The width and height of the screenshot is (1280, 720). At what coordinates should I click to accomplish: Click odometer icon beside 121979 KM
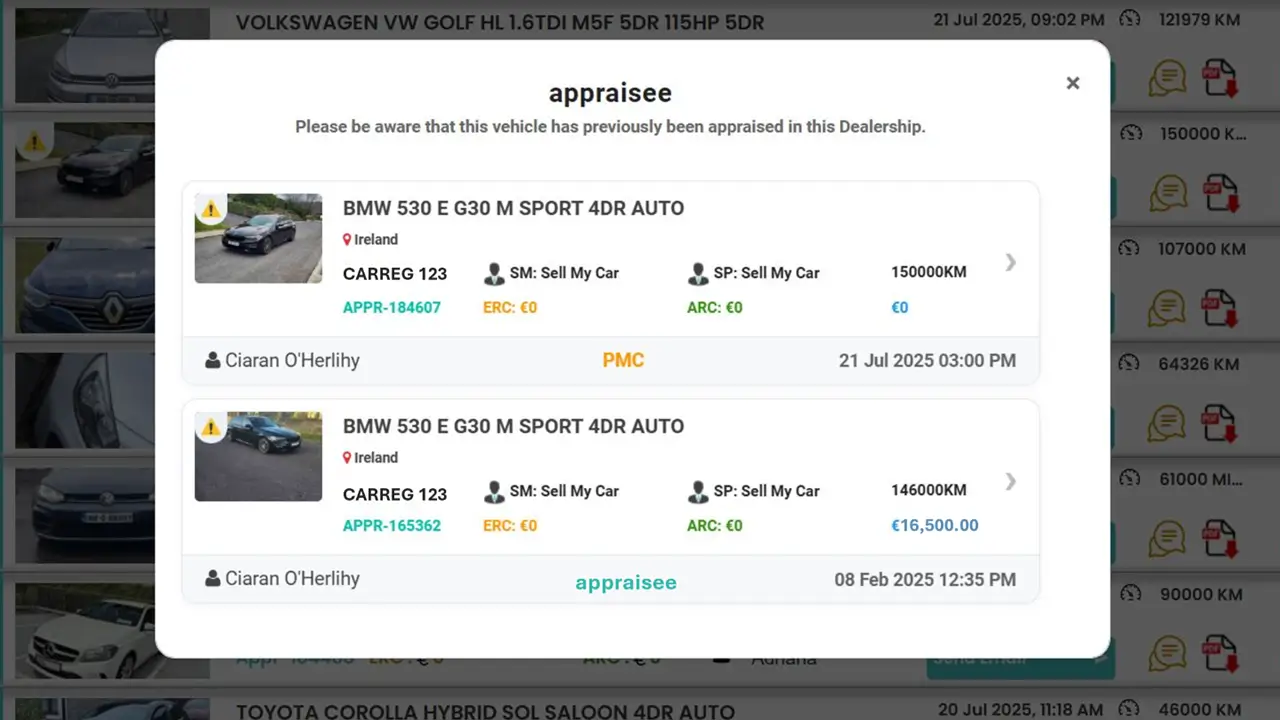tap(1130, 19)
